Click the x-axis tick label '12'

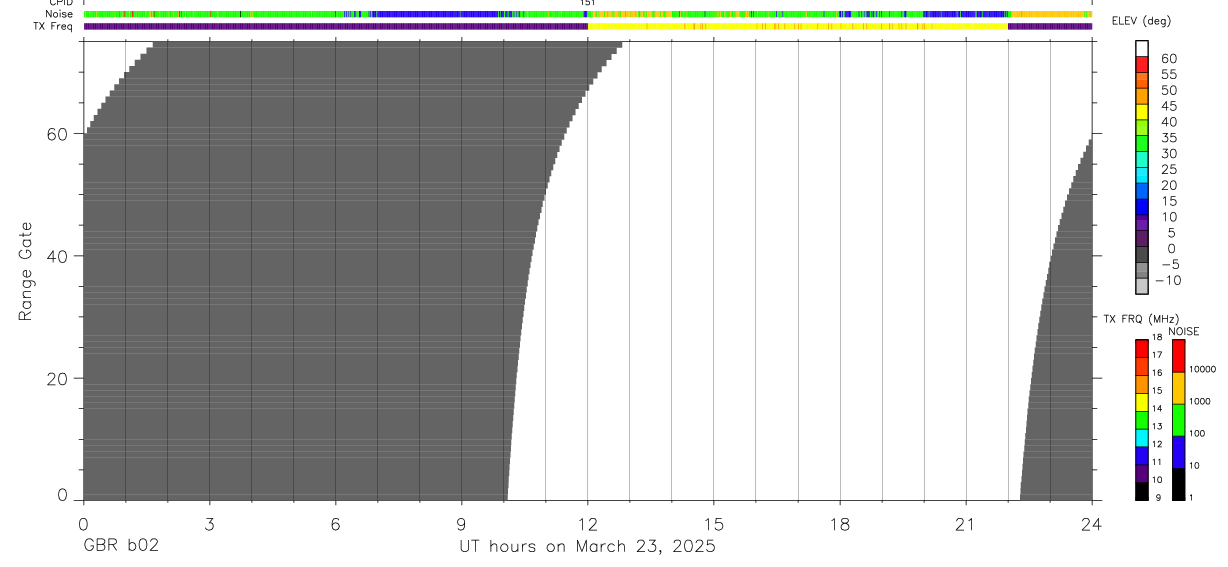[x=588, y=524]
